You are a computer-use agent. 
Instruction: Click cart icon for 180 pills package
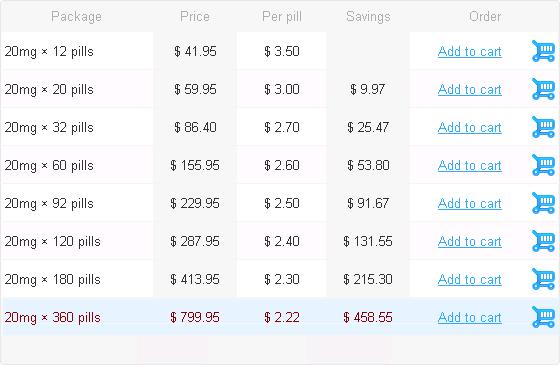pyautogui.click(x=543, y=279)
